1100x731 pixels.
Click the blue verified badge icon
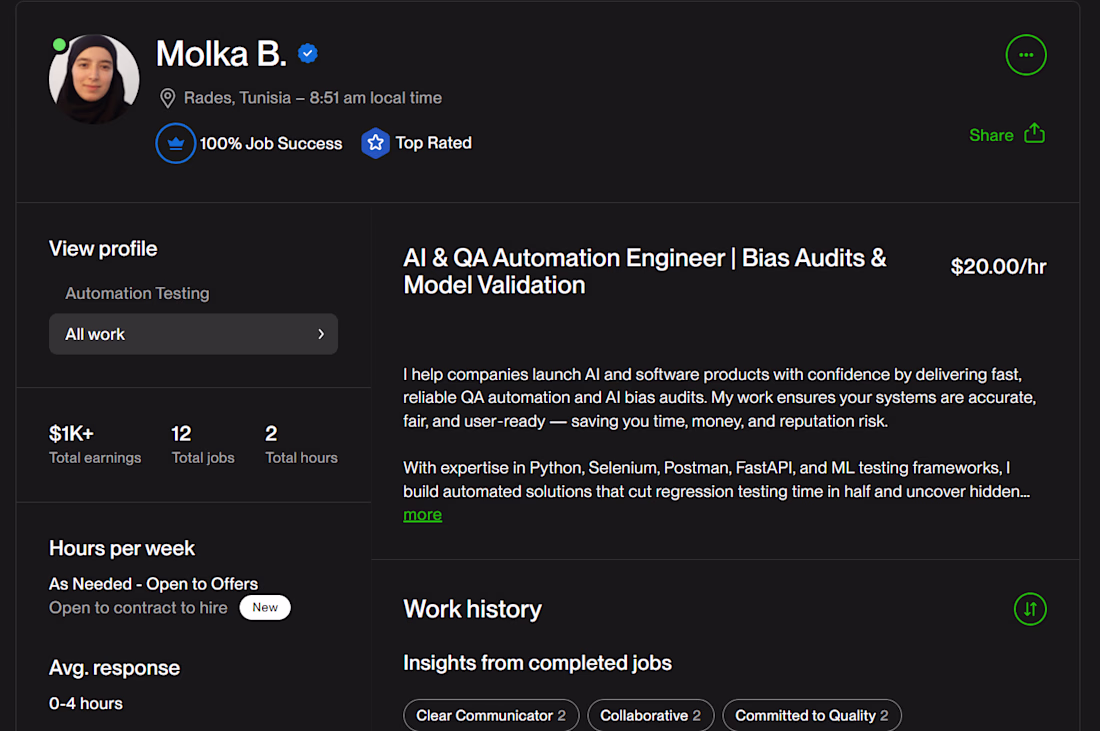[308, 54]
